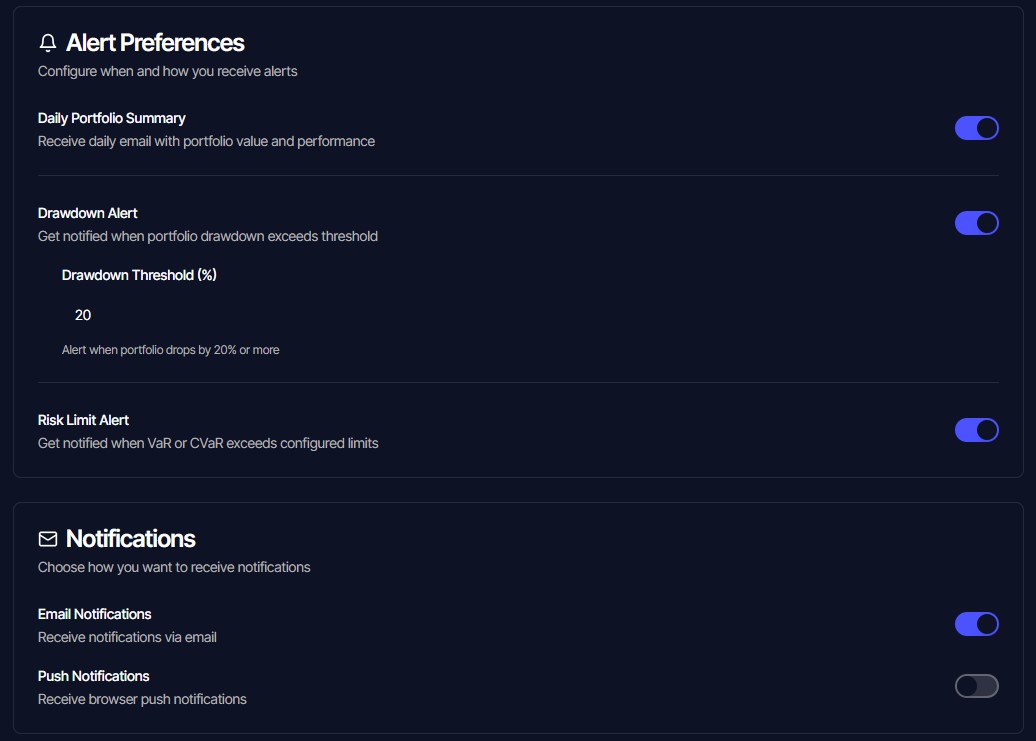Image resolution: width=1036 pixels, height=741 pixels.
Task: Disable the Risk Limit Alert toggle
Action: tap(977, 429)
